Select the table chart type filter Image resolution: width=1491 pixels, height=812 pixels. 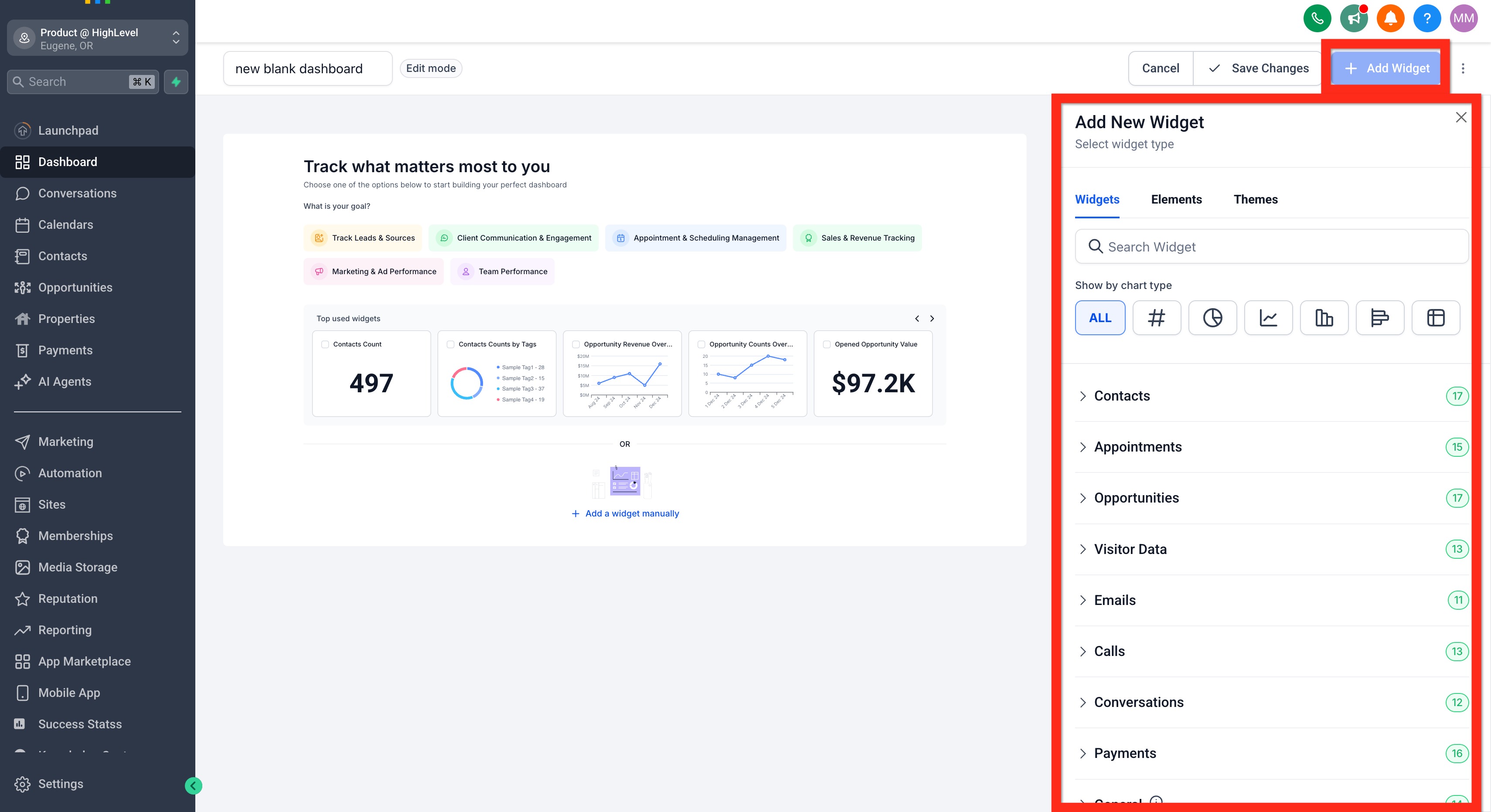click(1436, 318)
